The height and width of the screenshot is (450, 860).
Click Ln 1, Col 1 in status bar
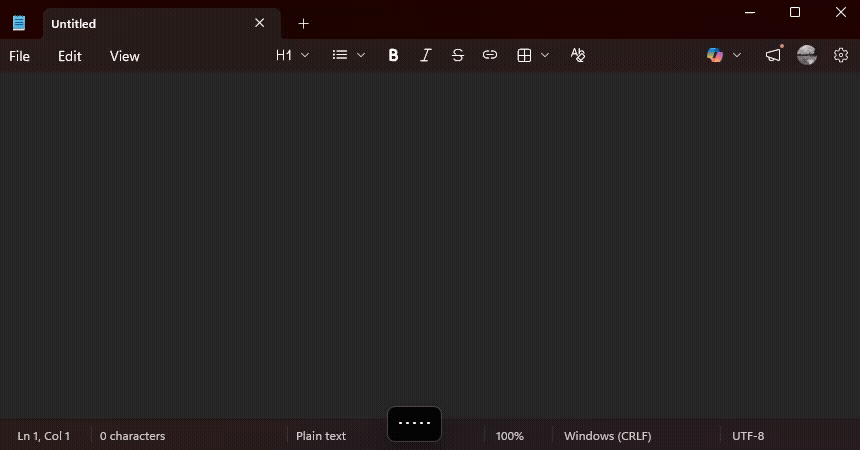click(44, 436)
